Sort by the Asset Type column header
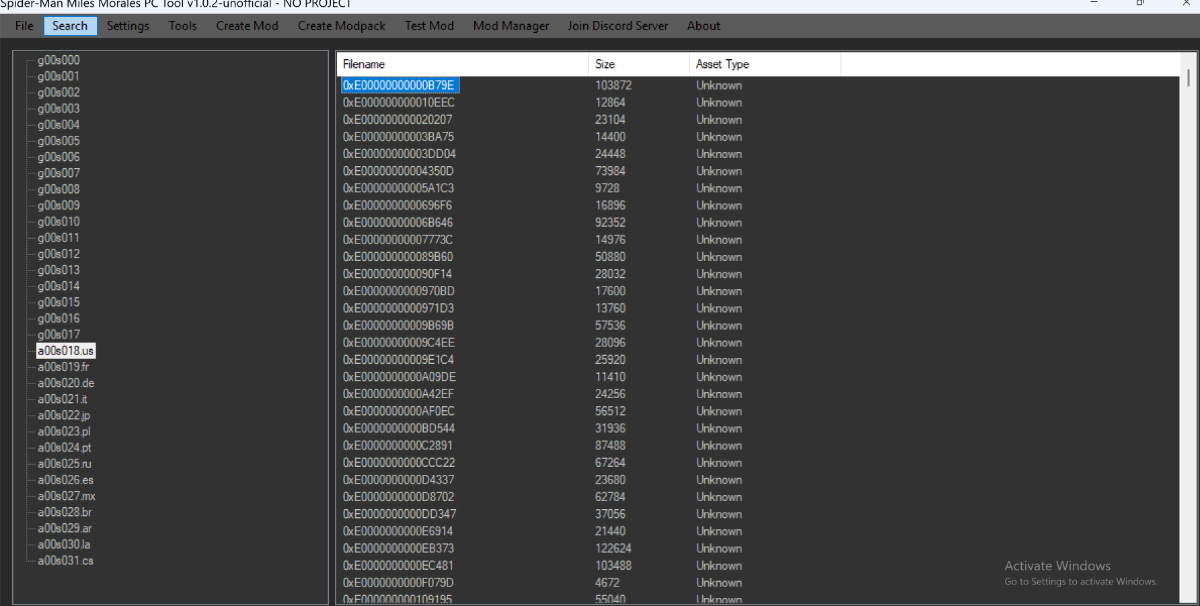Image resolution: width=1200 pixels, height=606 pixels. (765, 64)
